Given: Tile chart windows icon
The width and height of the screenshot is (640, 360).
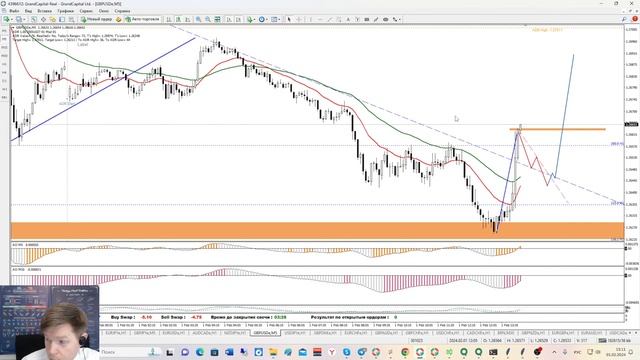Looking at the screenshot, I should [x=218, y=19].
